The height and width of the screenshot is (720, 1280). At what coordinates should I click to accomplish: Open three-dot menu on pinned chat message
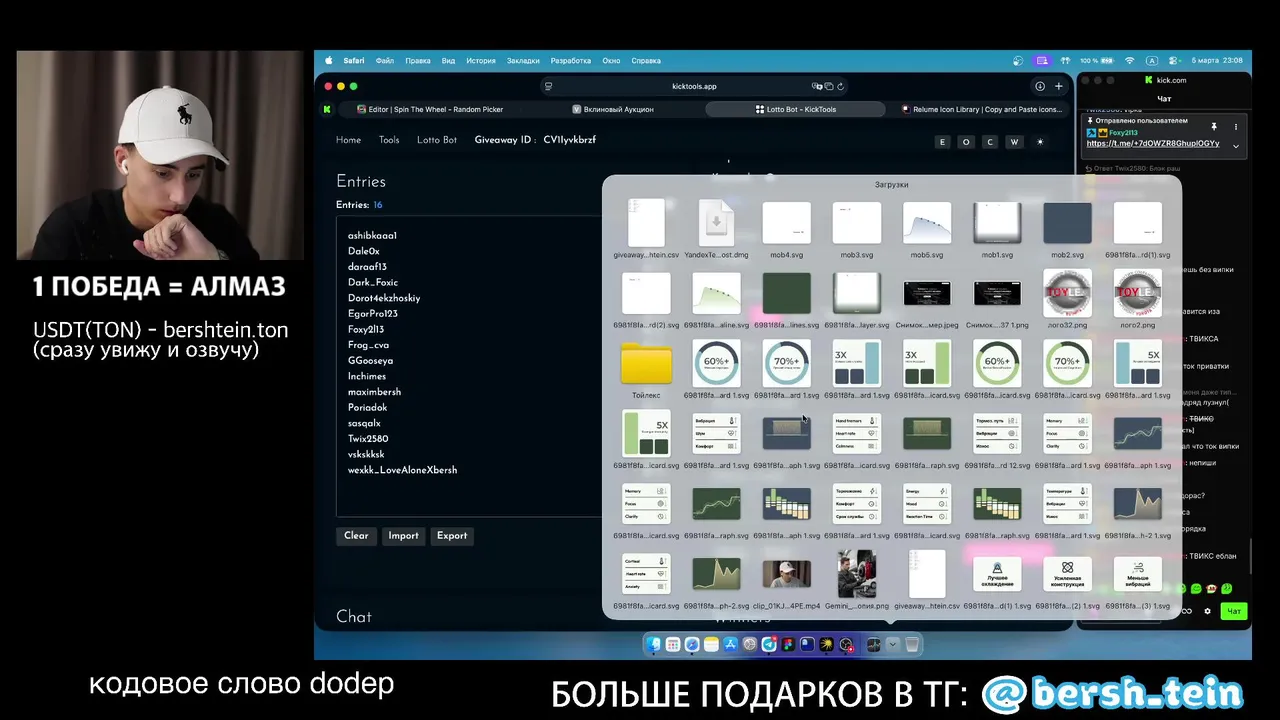click(1236, 127)
